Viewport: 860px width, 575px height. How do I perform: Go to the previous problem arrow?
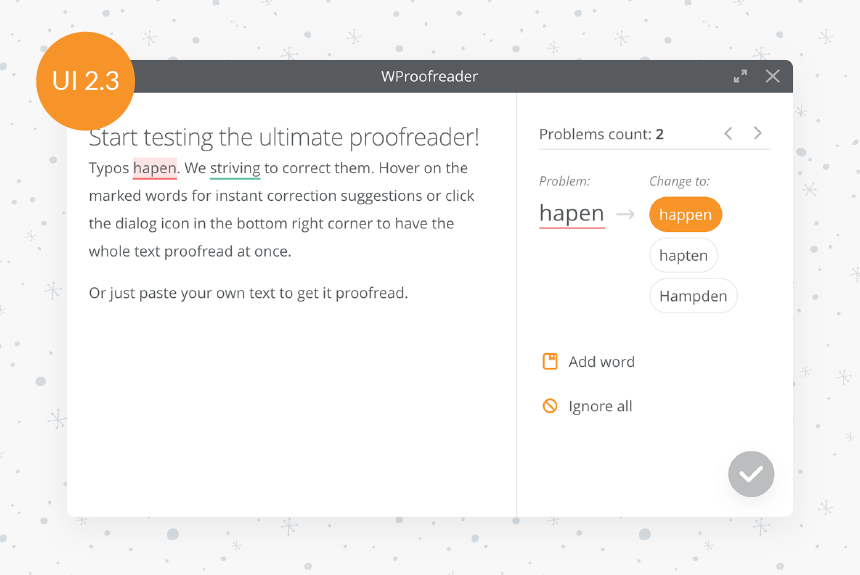coord(728,133)
